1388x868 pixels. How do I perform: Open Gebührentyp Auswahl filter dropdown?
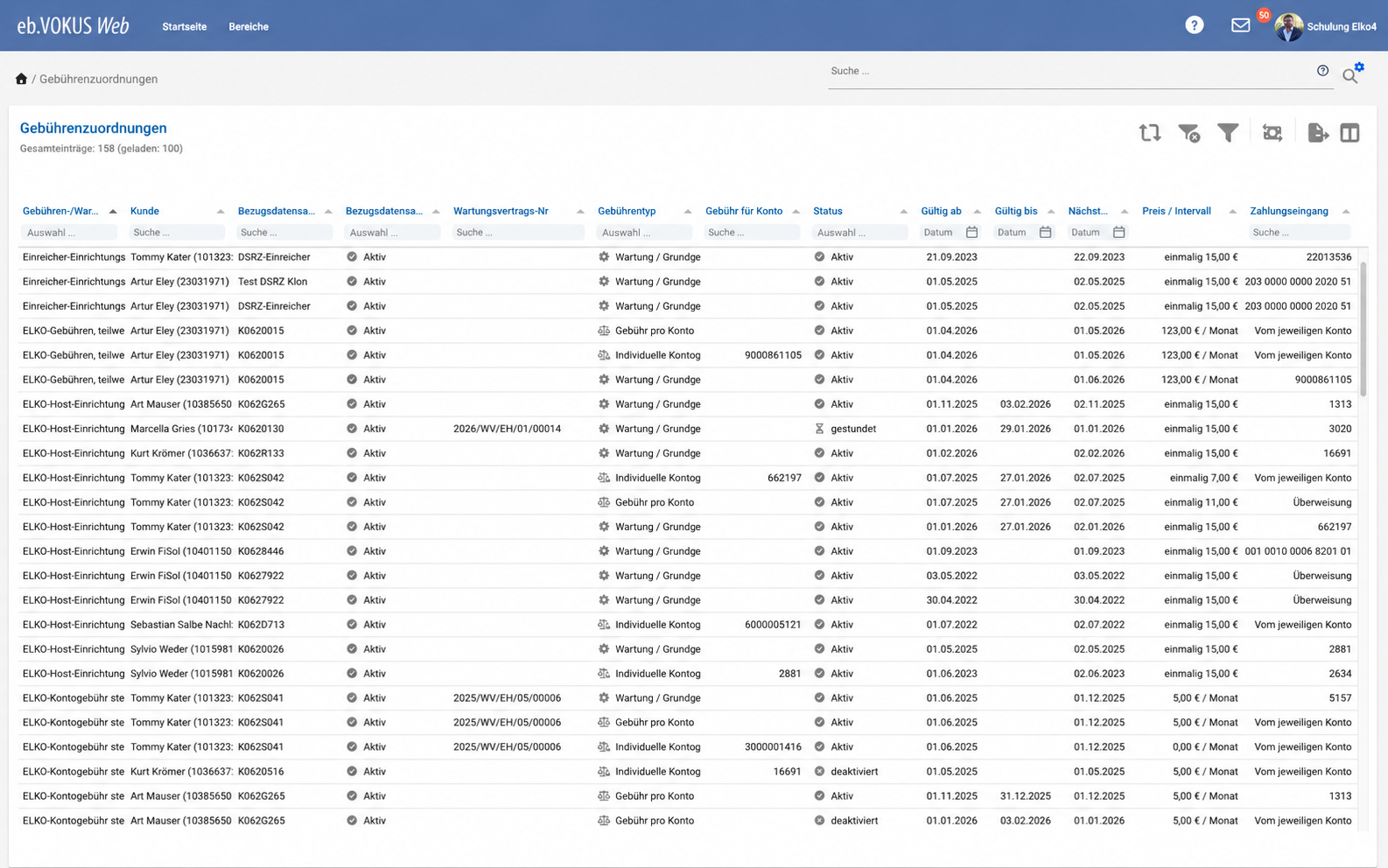click(644, 233)
